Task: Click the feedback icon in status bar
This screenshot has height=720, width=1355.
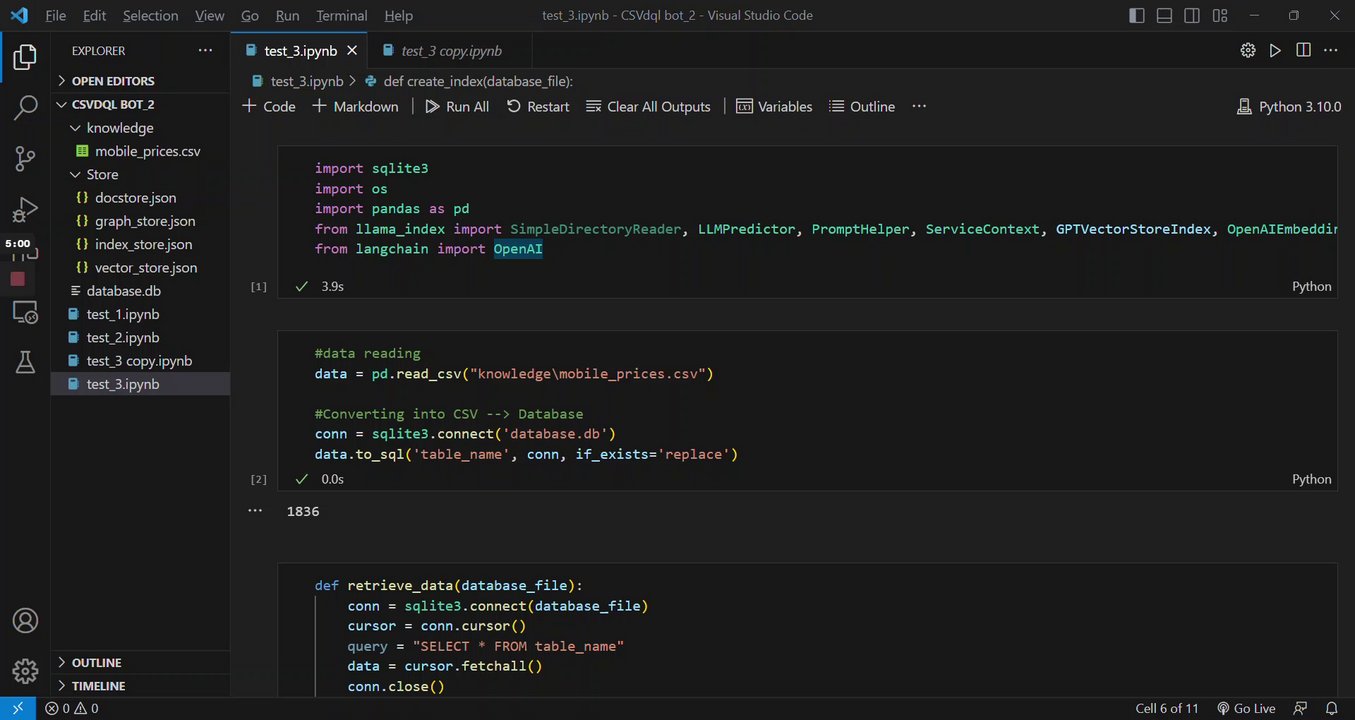Action: click(1300, 708)
